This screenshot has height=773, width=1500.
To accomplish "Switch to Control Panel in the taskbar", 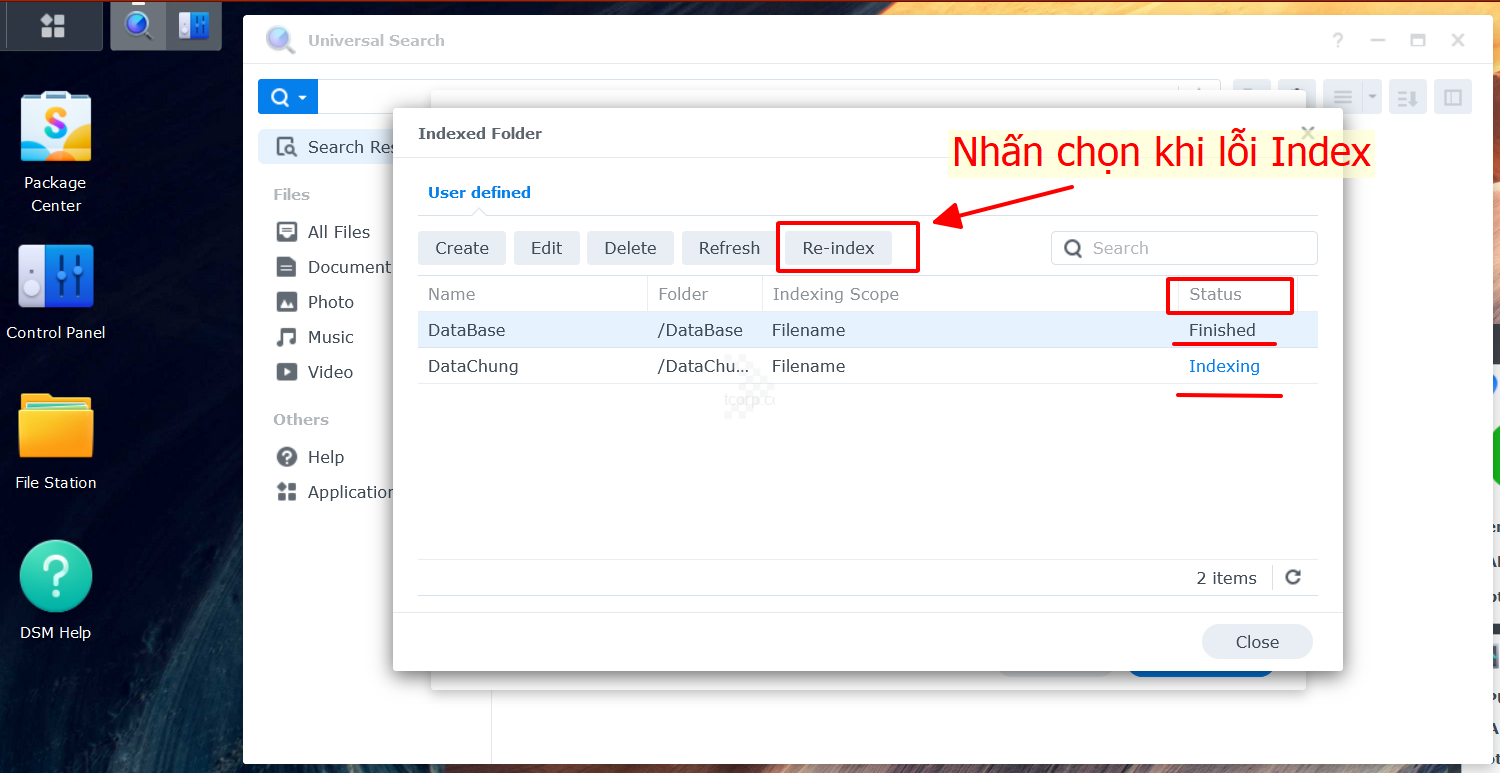I will tap(193, 26).
